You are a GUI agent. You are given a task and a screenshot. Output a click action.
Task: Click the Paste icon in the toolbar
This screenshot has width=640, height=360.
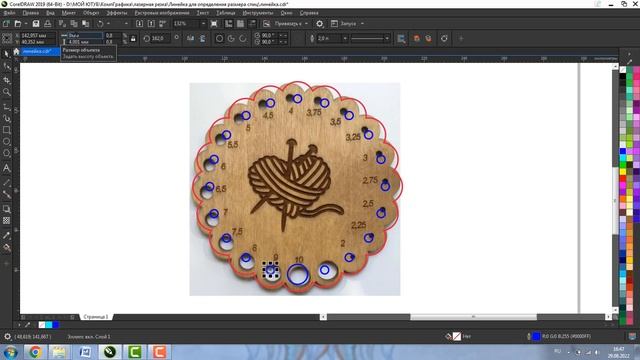85,24
